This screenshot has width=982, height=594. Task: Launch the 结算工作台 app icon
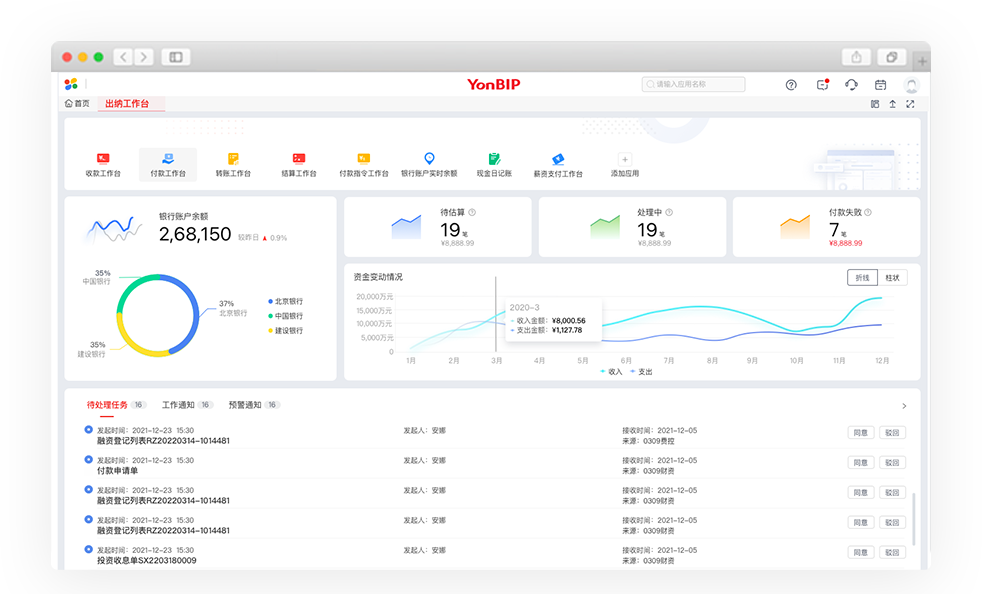[x=298, y=159]
